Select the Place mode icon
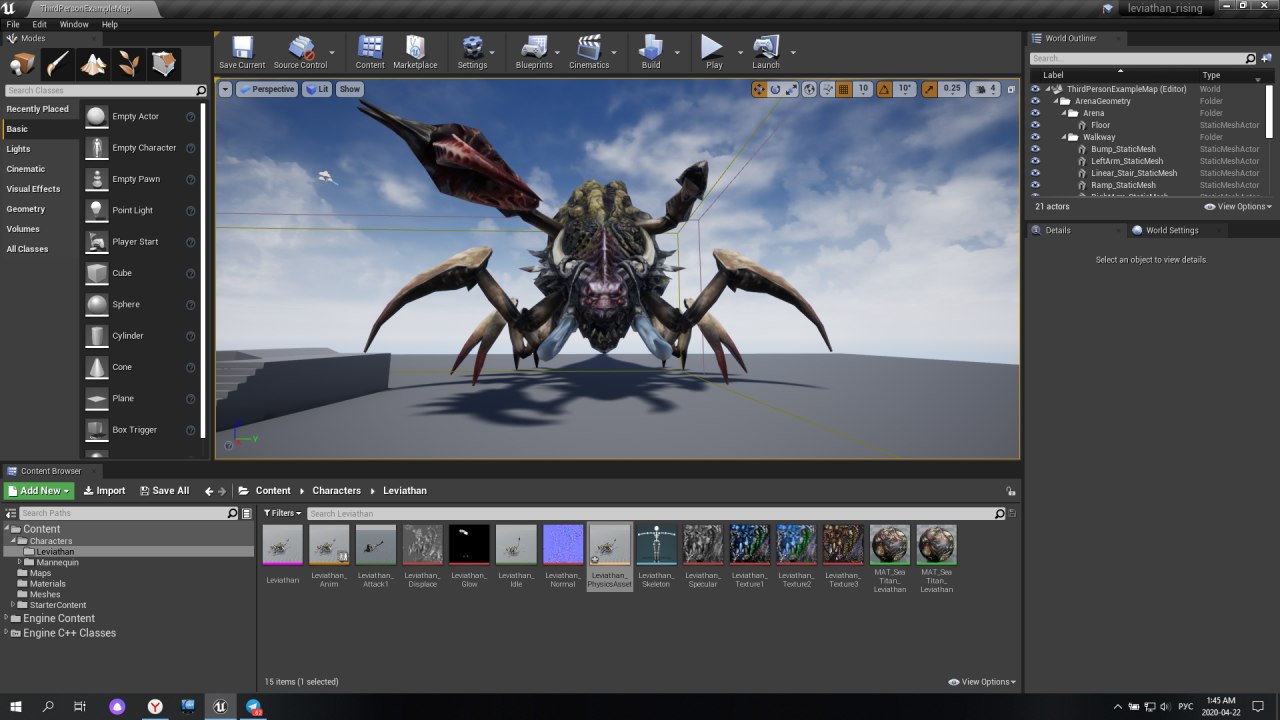Viewport: 1280px width, 720px height. [x=22, y=65]
